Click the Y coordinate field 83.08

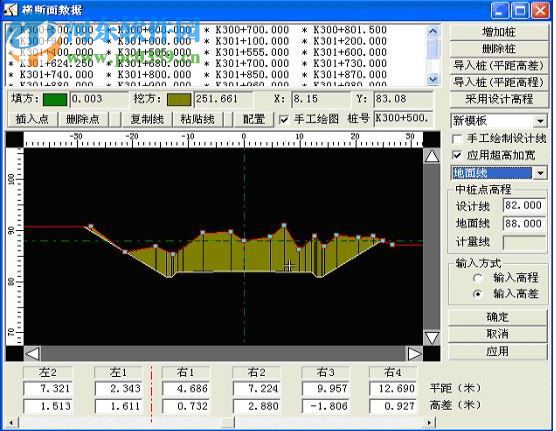point(404,99)
